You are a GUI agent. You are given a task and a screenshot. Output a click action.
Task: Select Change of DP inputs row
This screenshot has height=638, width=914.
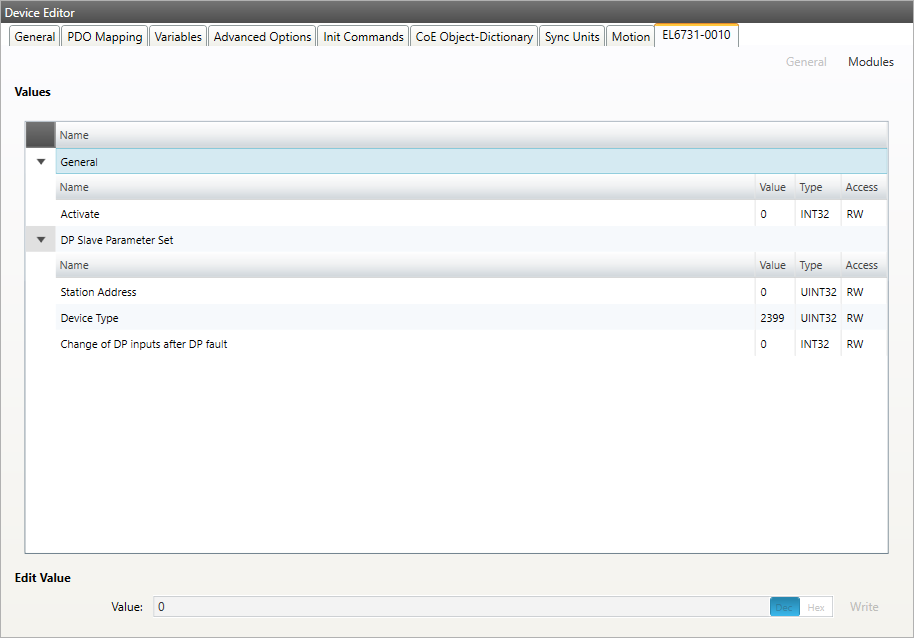tap(400, 344)
